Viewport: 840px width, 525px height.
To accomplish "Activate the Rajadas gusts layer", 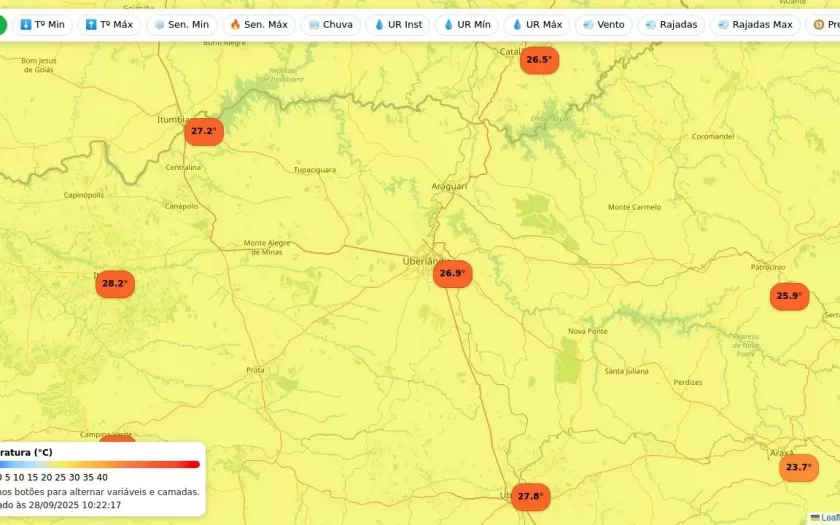I will click(671, 24).
